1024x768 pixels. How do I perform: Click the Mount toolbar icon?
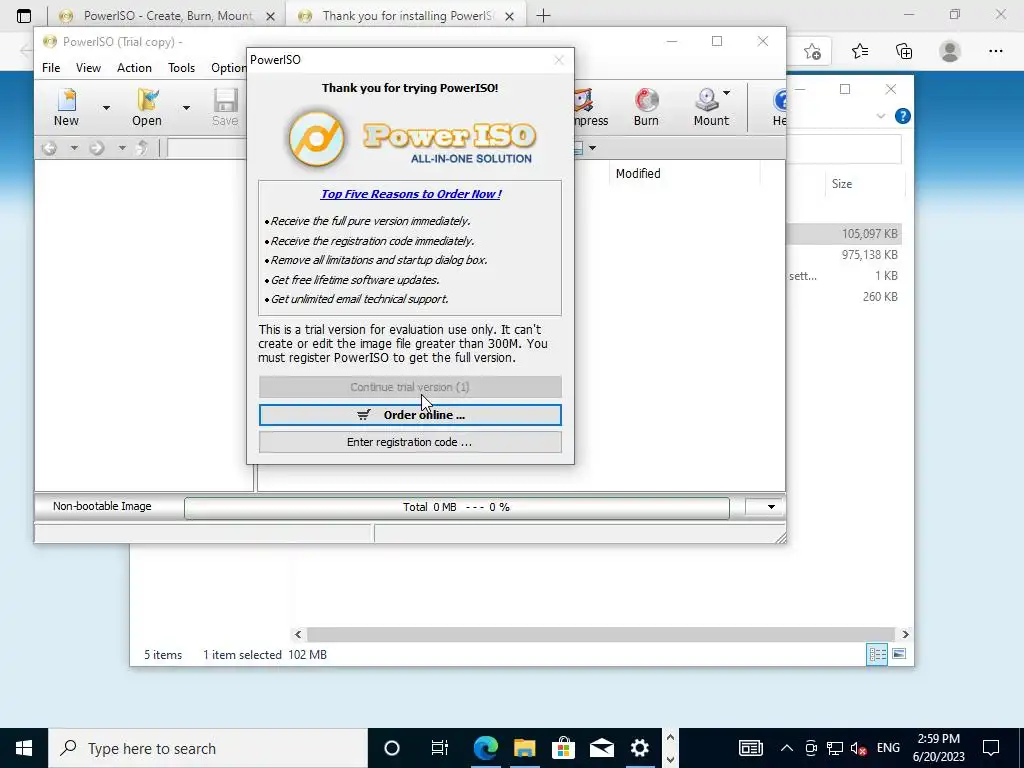[x=711, y=107]
